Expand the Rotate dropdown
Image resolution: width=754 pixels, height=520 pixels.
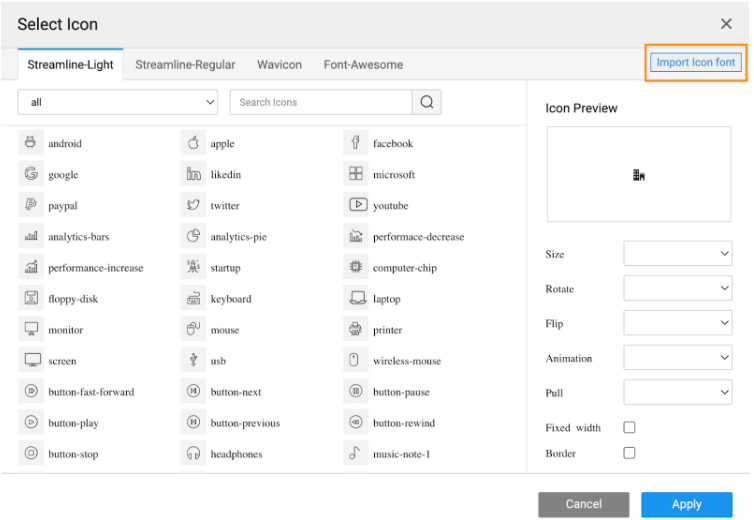(x=679, y=289)
